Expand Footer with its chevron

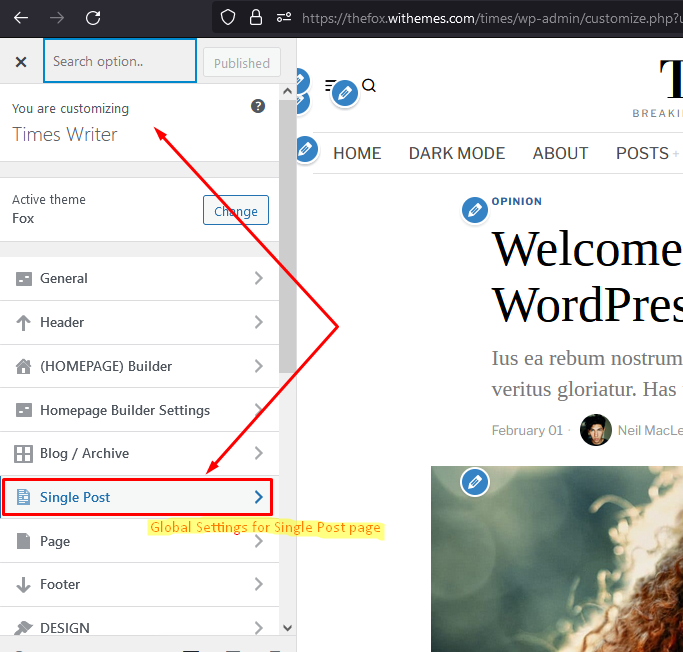tap(259, 584)
